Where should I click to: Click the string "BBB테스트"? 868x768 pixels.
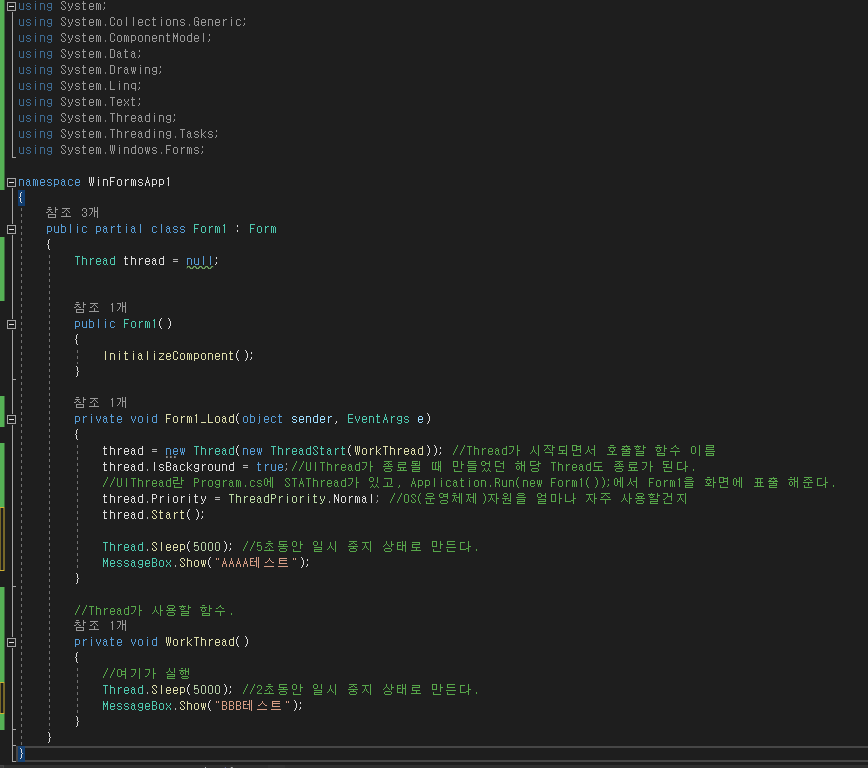pyautogui.click(x=253, y=706)
